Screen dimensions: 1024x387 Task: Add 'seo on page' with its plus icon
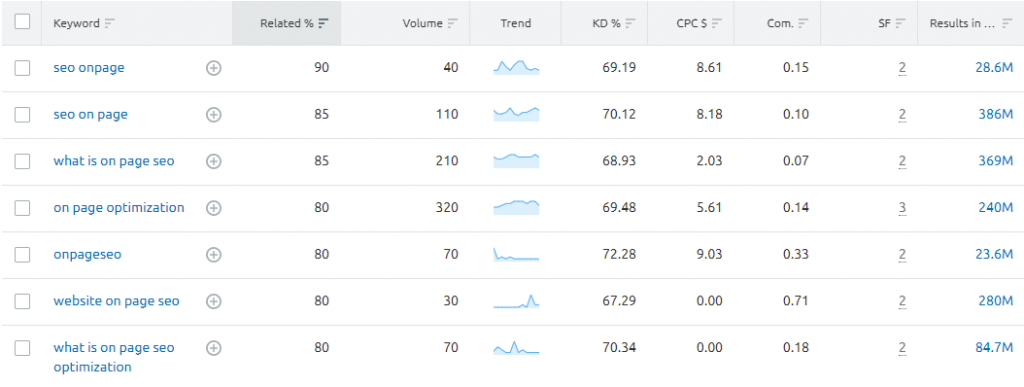(x=214, y=115)
